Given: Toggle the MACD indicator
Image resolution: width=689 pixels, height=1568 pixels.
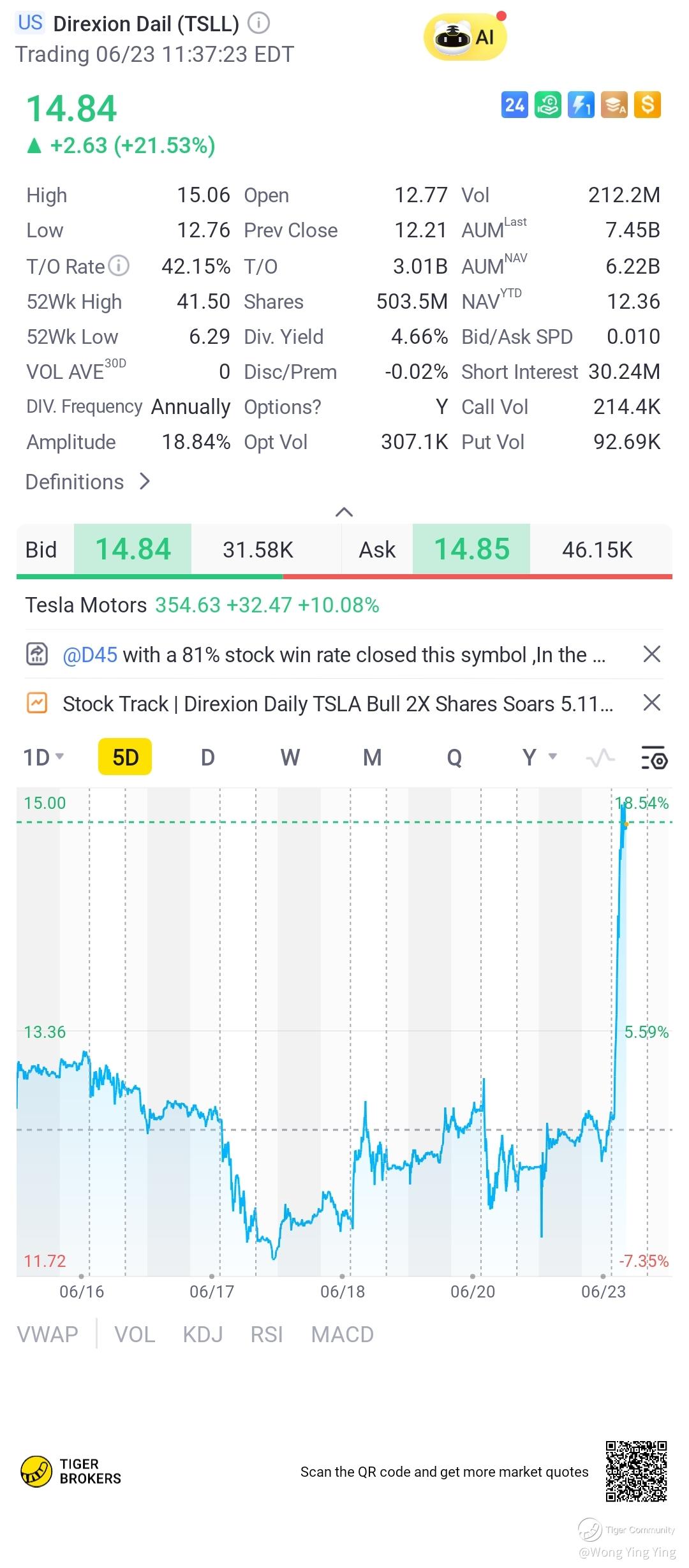Looking at the screenshot, I should 342,1335.
